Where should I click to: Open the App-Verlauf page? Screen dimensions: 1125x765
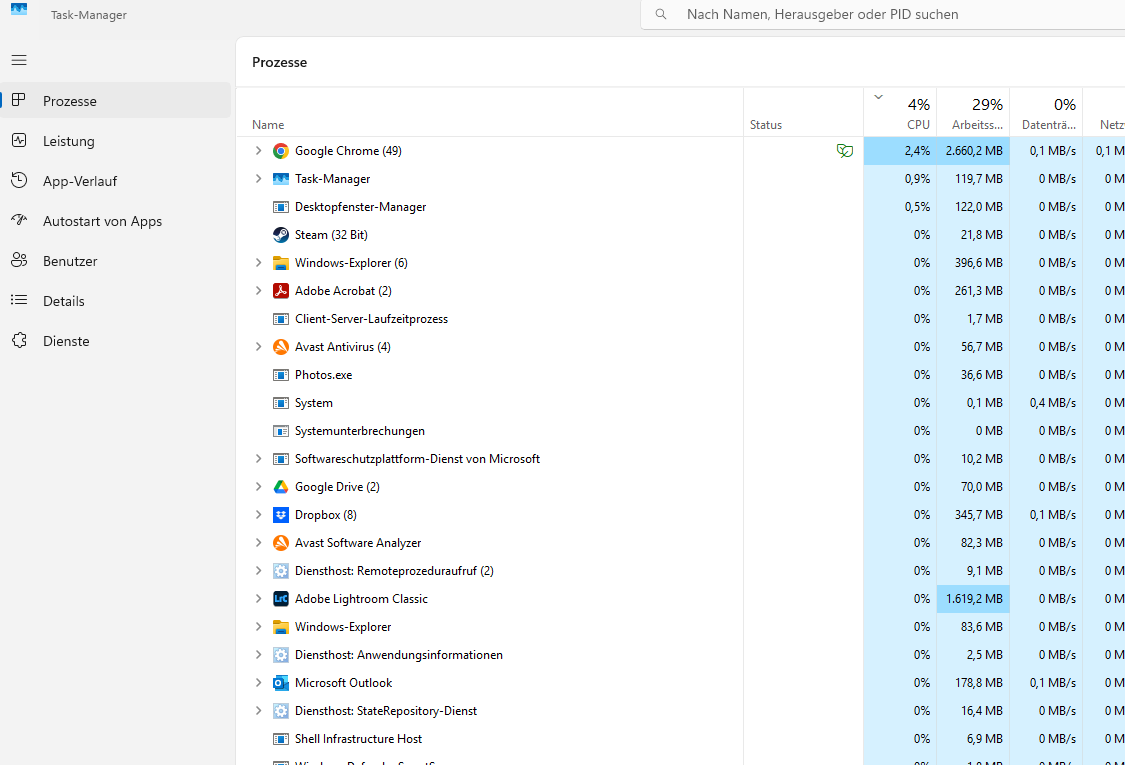tap(116, 181)
